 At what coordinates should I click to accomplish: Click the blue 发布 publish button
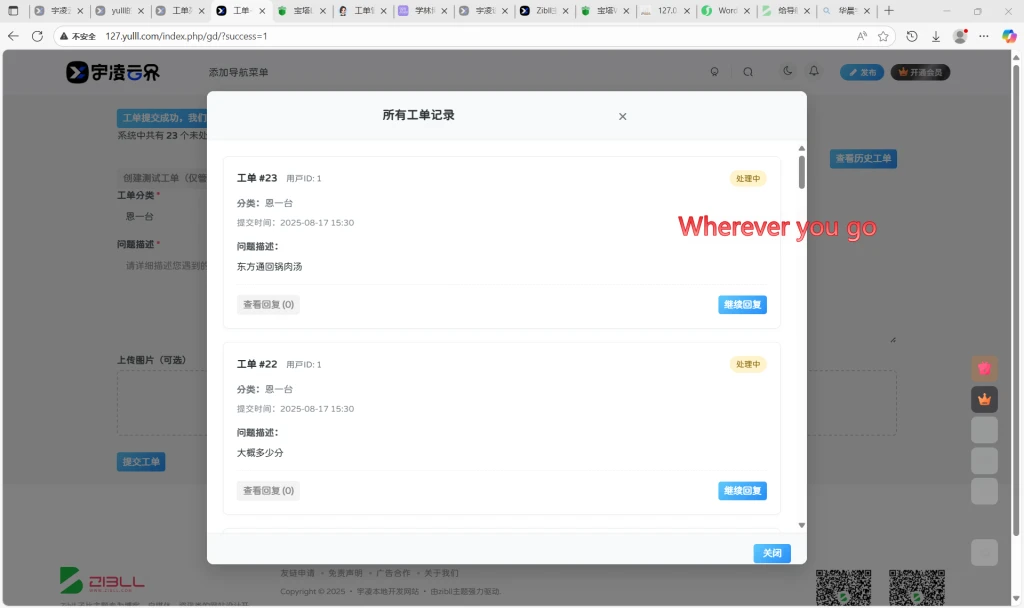click(861, 71)
